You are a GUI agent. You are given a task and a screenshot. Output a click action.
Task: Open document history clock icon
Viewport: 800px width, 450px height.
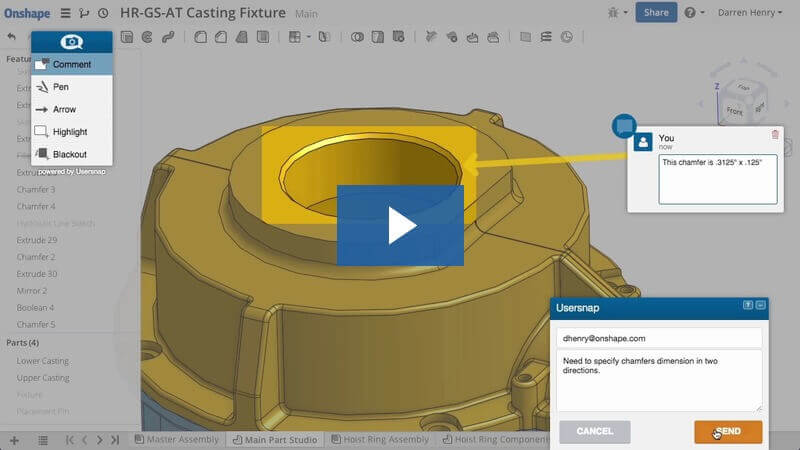click(103, 13)
